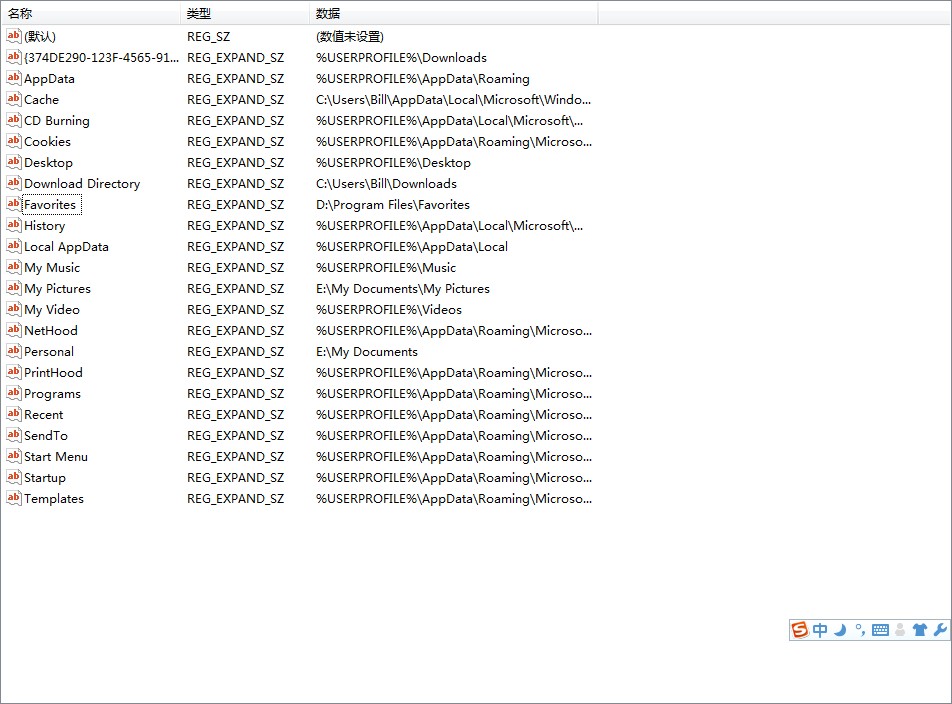Click the ab icon beside Favorites
952x704 pixels.
point(13,204)
